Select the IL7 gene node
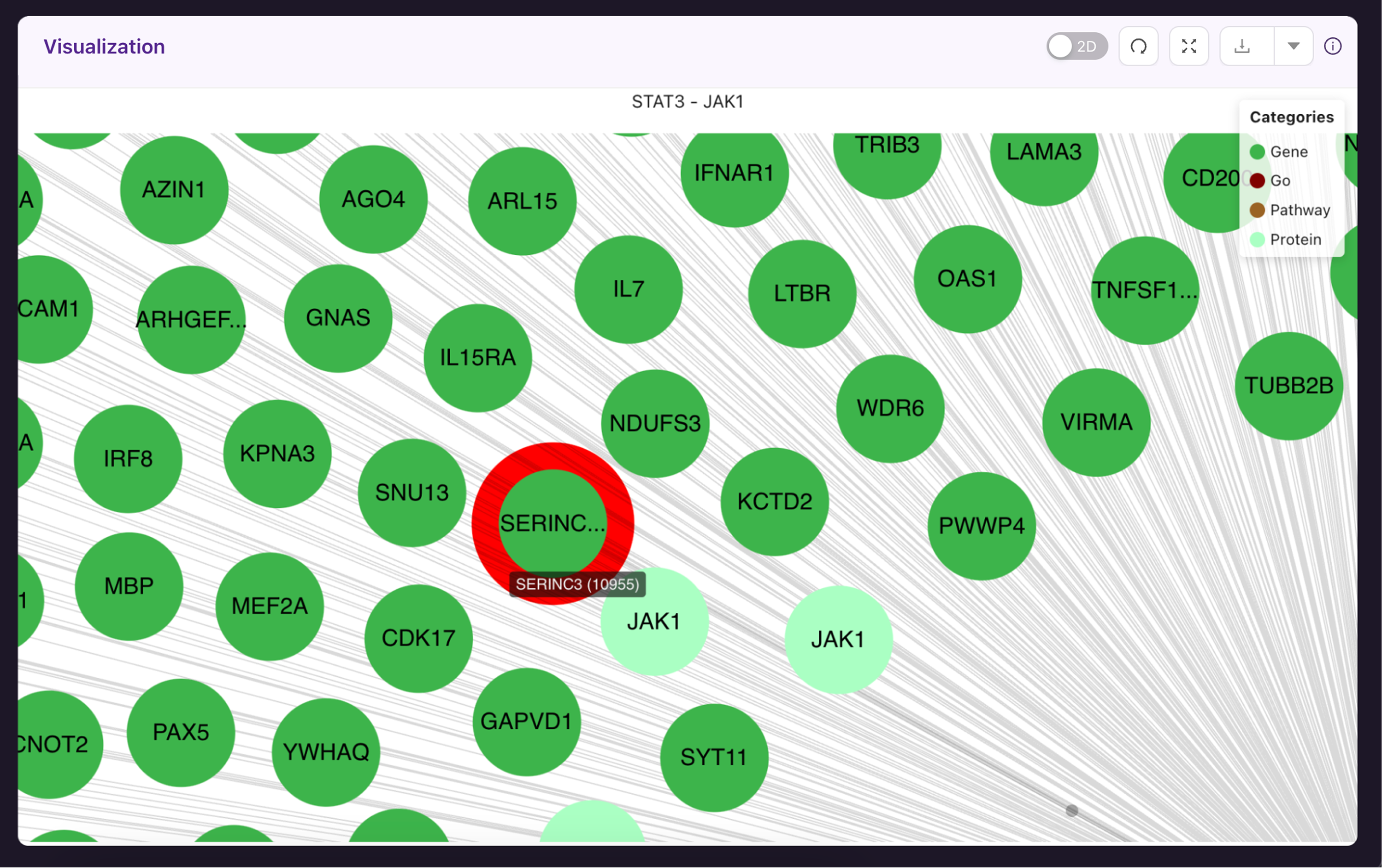1382x868 pixels. [629, 290]
